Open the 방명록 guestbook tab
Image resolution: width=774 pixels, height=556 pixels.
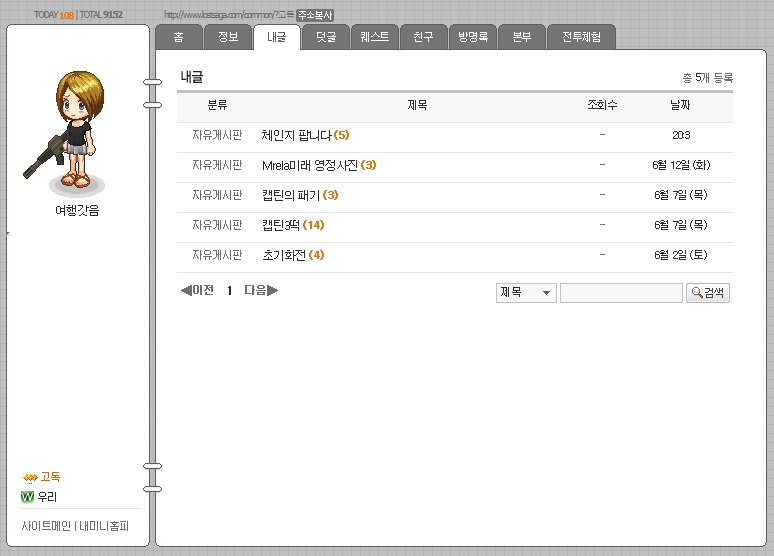pos(473,37)
